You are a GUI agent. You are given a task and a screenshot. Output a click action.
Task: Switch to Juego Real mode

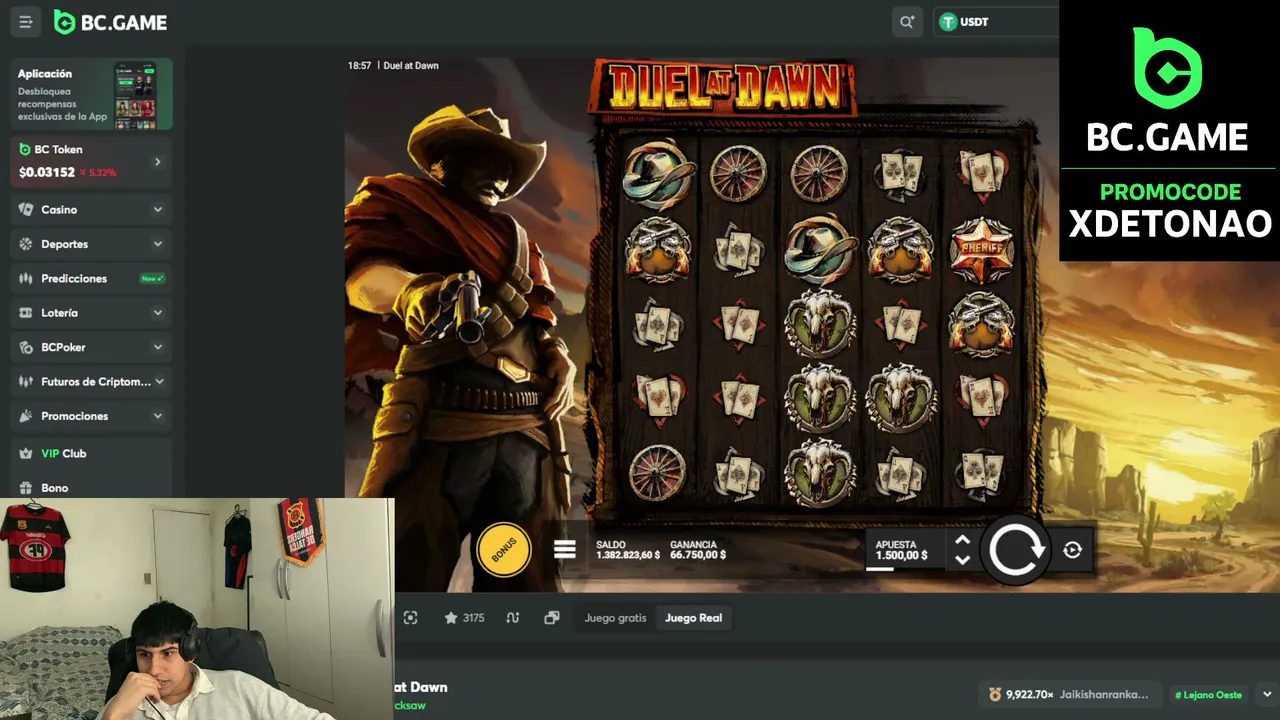694,618
